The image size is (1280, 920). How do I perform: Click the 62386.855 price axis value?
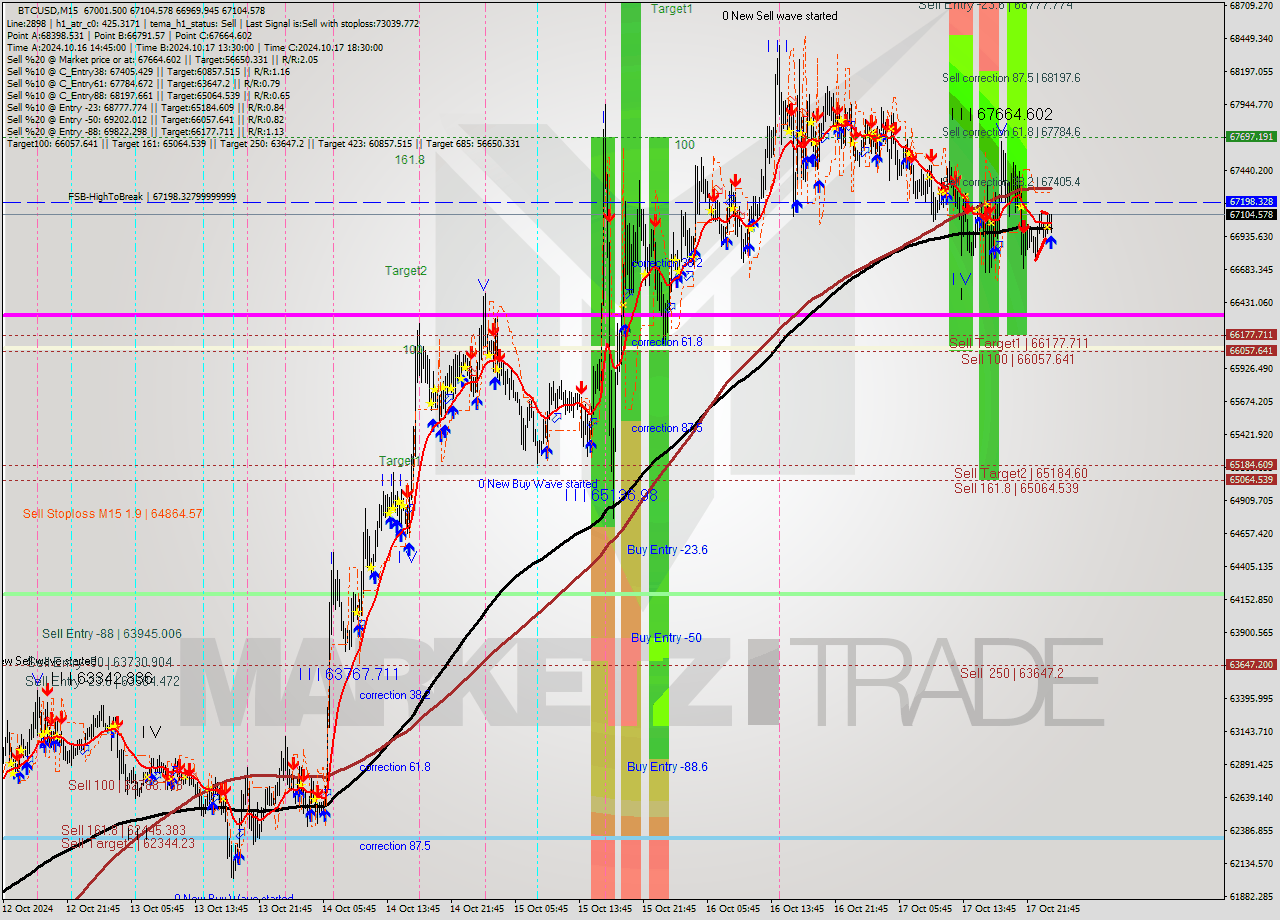(x=1251, y=830)
